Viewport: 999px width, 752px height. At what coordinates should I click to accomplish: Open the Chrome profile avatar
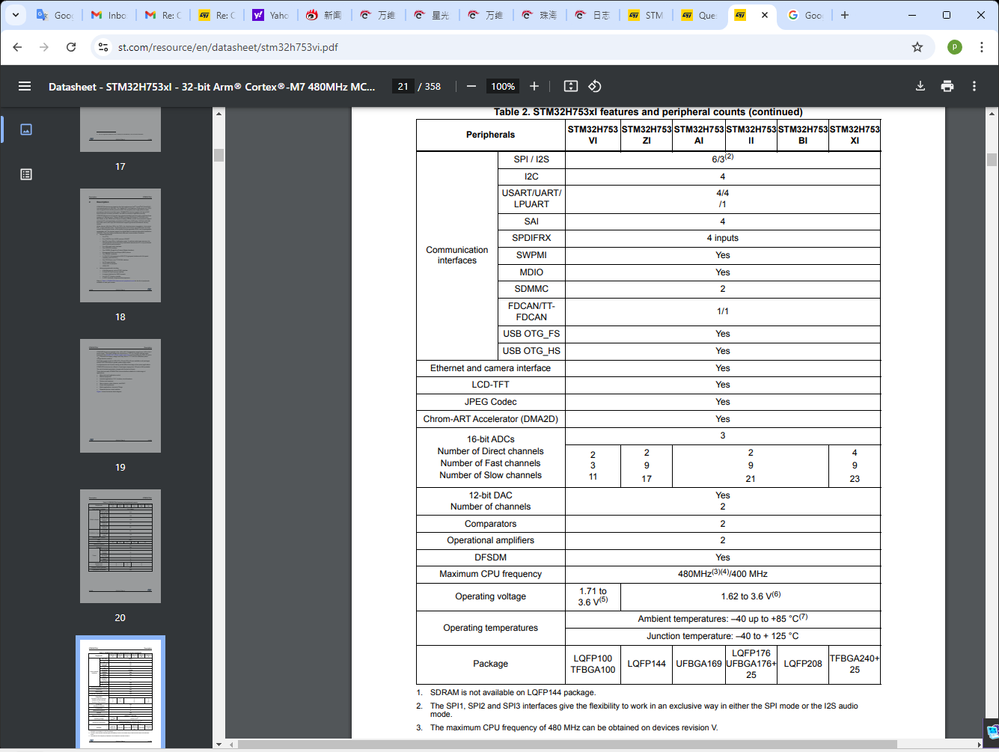954,47
